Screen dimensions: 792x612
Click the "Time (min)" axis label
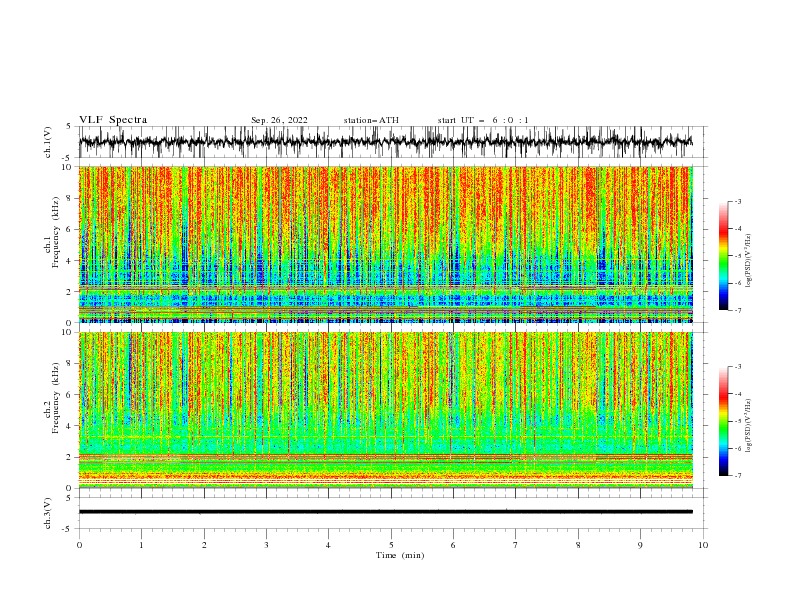[x=400, y=555]
